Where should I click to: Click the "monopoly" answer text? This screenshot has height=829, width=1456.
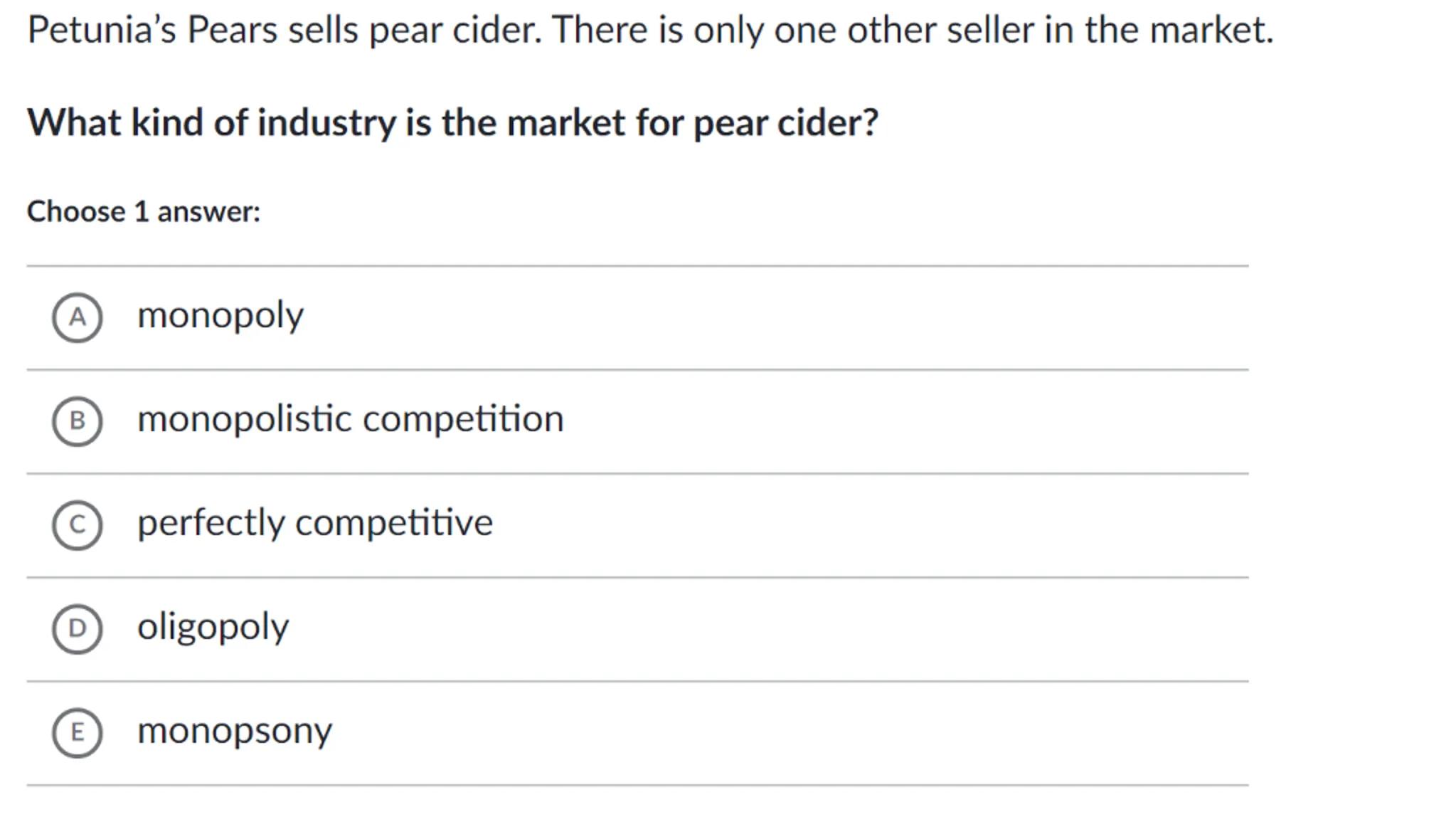[x=220, y=316]
